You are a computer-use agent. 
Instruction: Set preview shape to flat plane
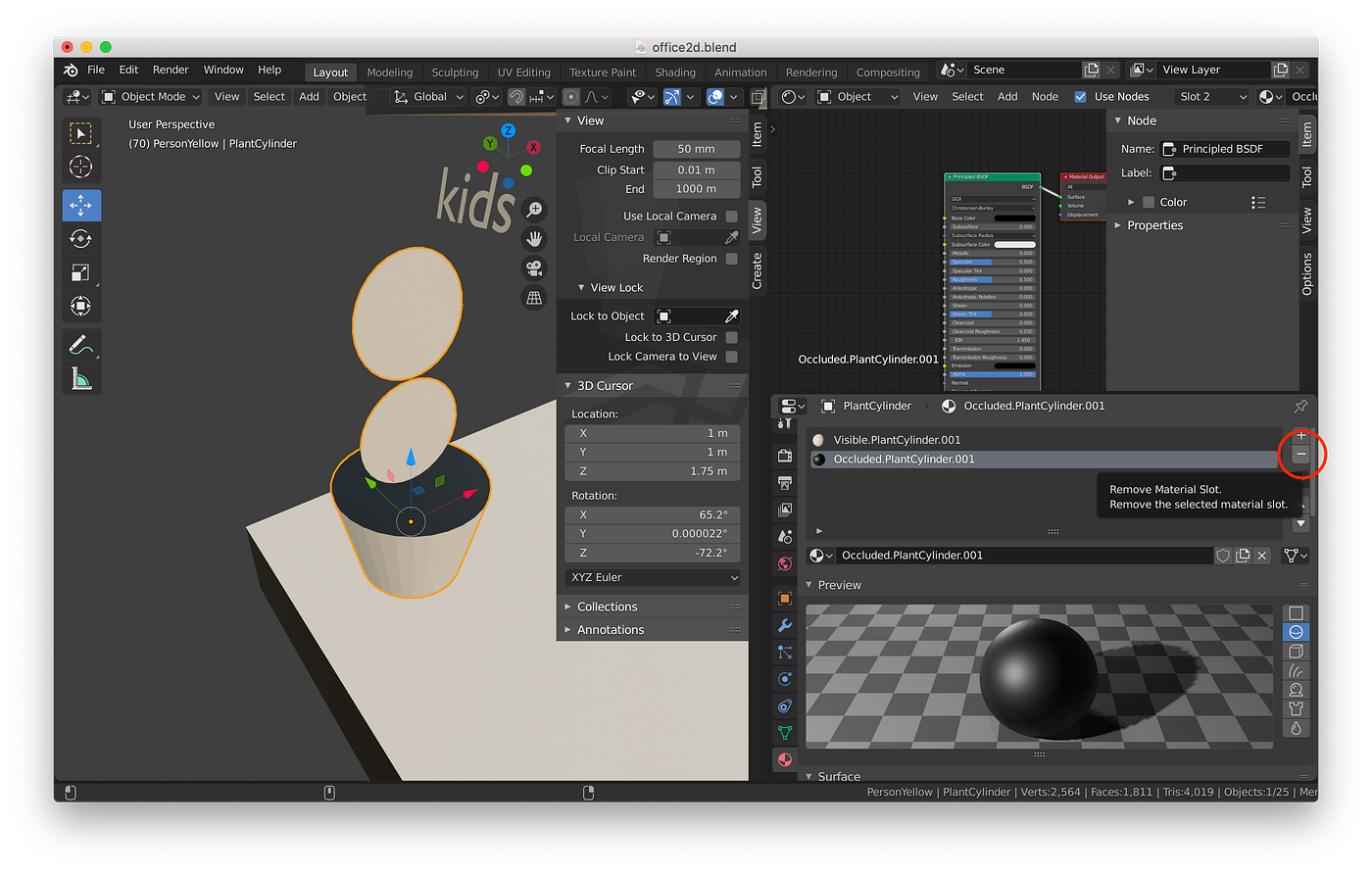[1296, 612]
